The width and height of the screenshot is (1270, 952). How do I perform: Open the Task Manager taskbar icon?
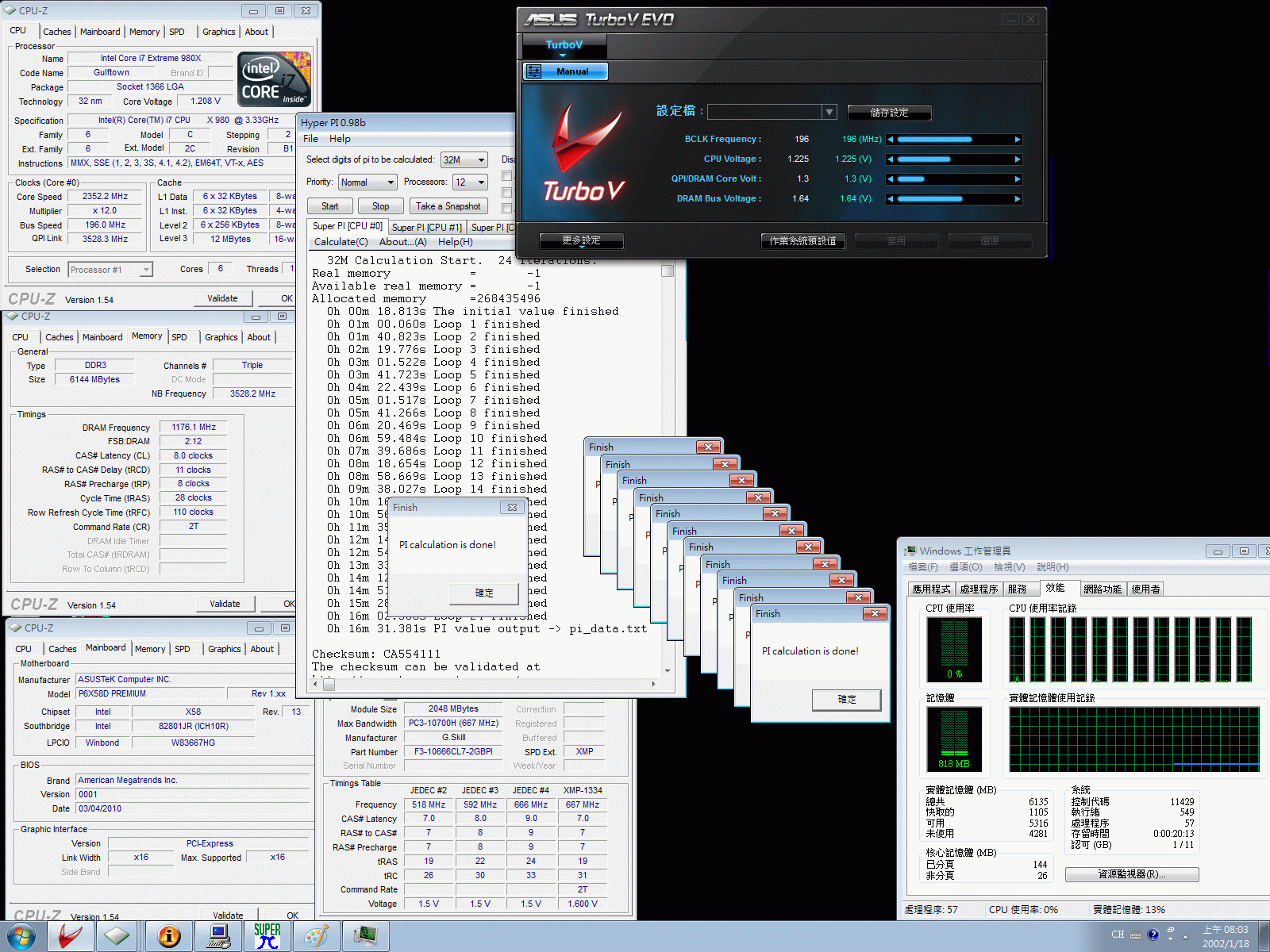(366, 936)
